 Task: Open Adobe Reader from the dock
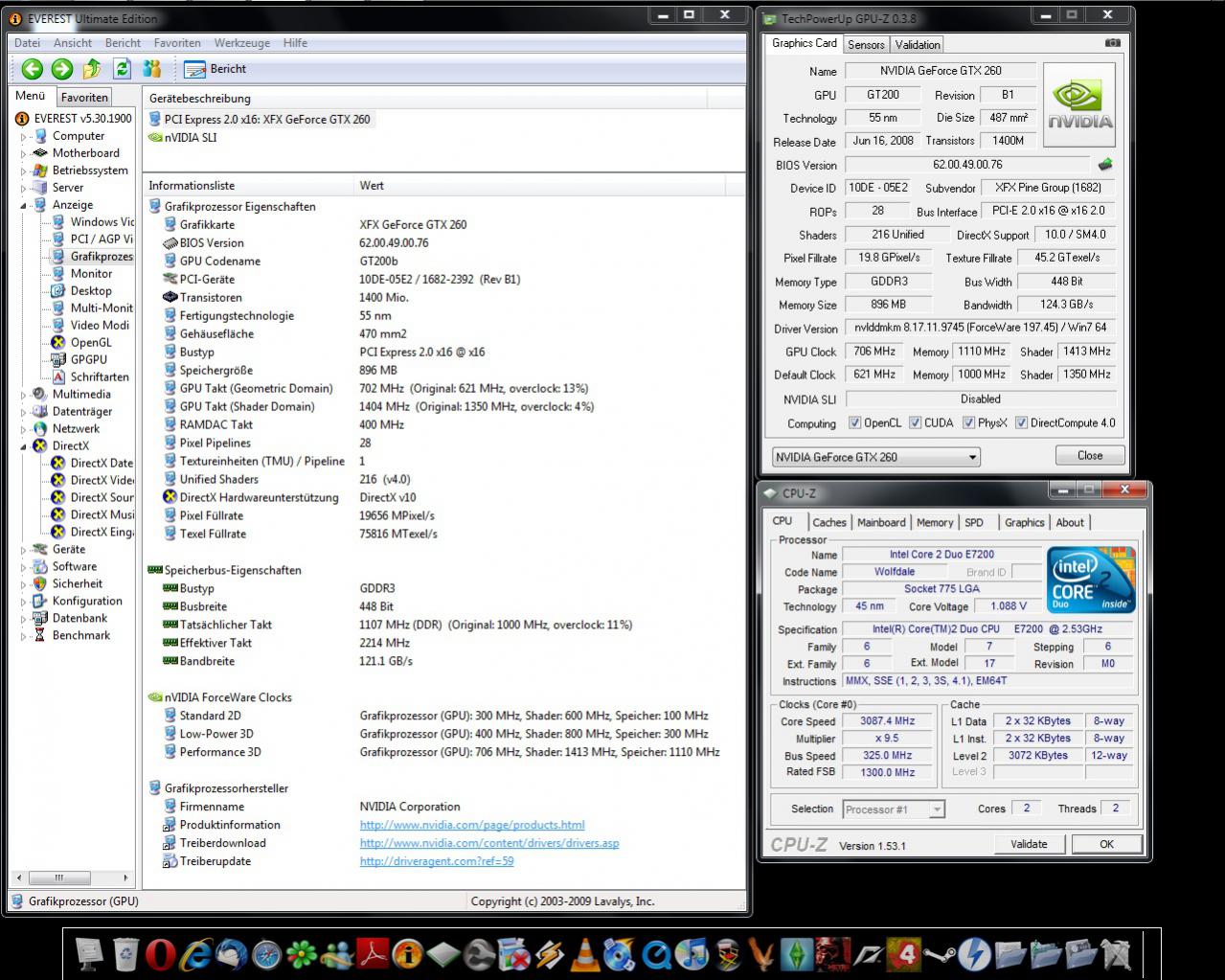[x=371, y=954]
